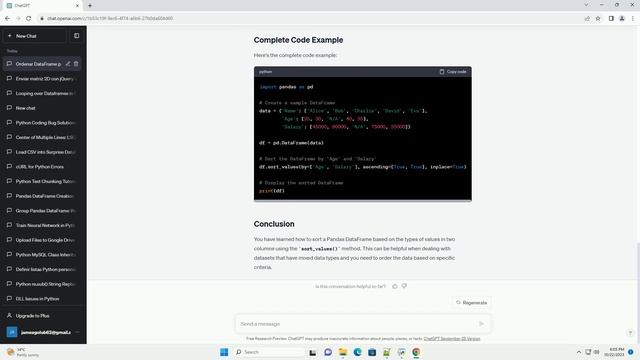Copy code from the python code block
The image size is (640, 360).
453,71
